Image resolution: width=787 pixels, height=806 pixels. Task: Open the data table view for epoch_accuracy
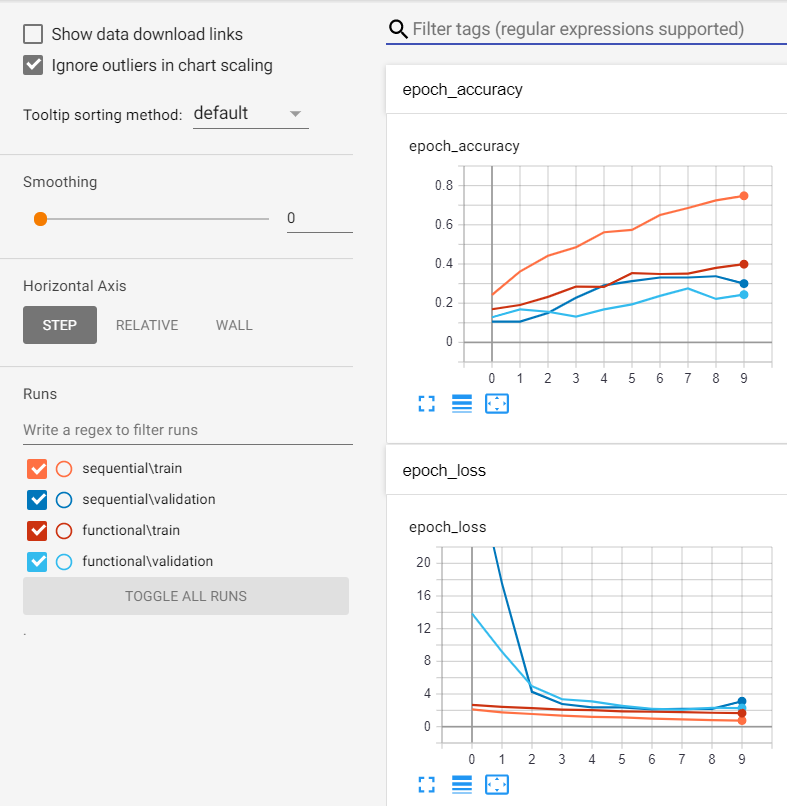click(461, 403)
